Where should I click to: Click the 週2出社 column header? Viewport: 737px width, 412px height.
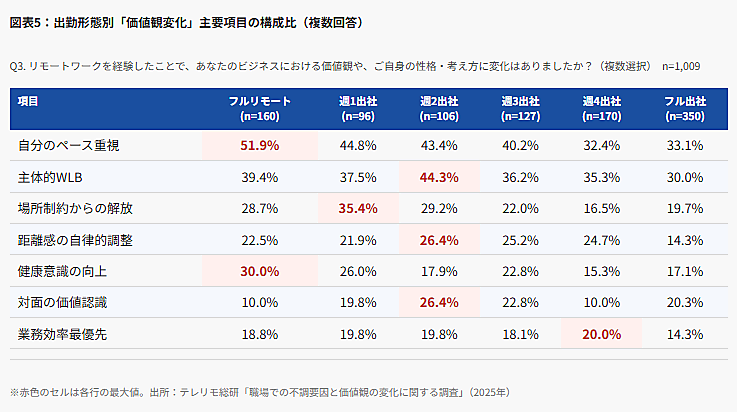pyautogui.click(x=439, y=108)
